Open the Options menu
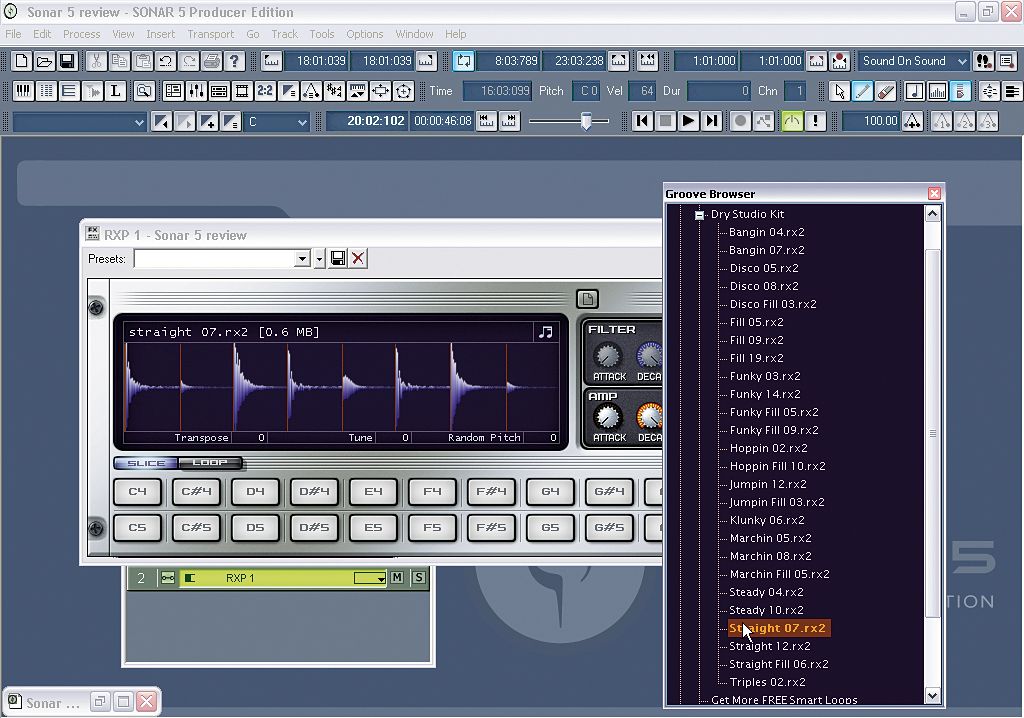The height and width of the screenshot is (718, 1024). click(x=364, y=34)
